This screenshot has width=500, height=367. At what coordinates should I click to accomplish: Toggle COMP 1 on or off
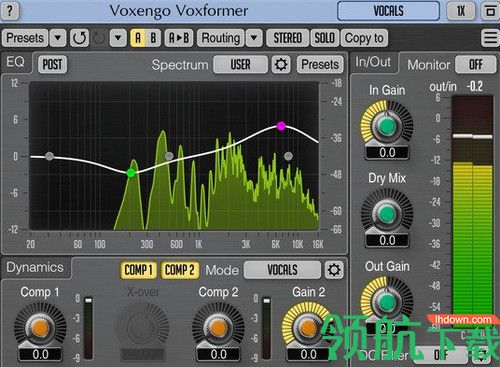(138, 270)
